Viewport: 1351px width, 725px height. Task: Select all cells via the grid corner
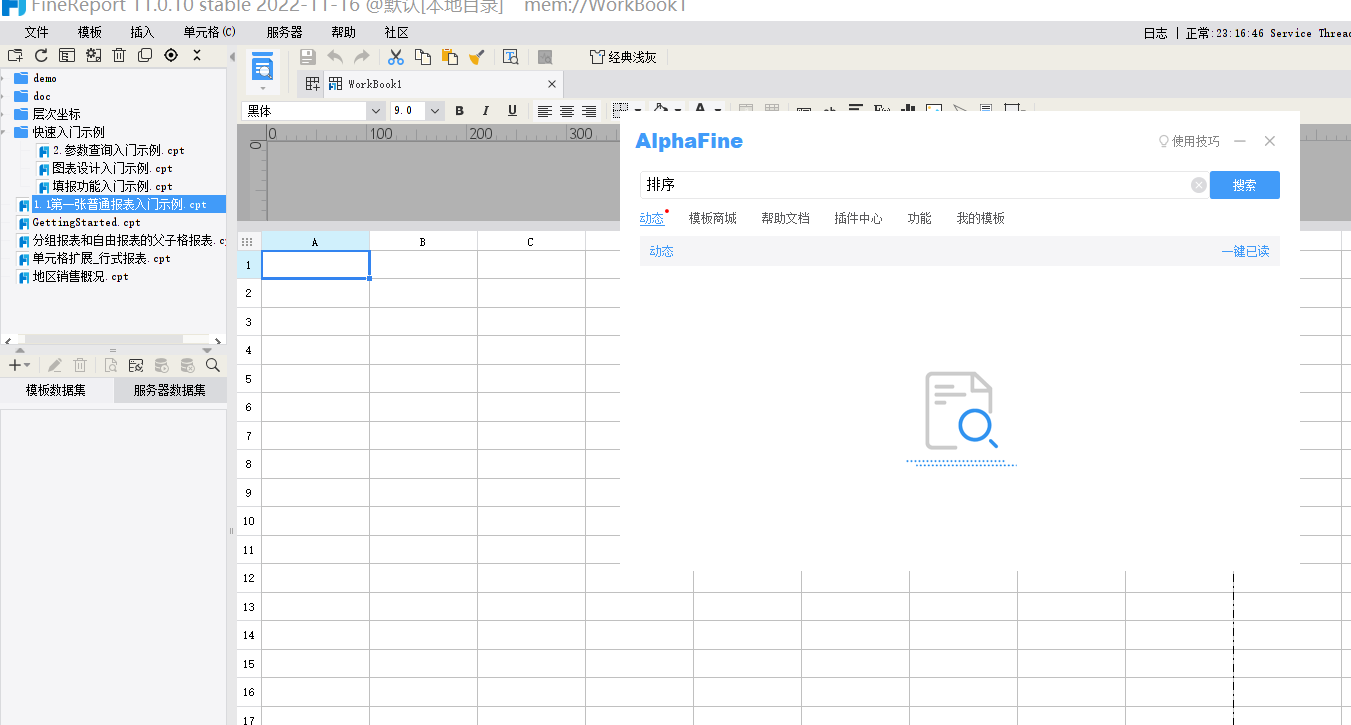point(248,242)
